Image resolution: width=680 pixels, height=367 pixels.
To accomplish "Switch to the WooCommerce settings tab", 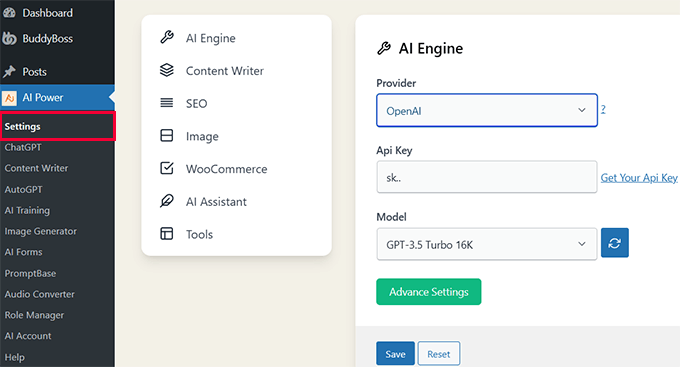I will click(226, 169).
